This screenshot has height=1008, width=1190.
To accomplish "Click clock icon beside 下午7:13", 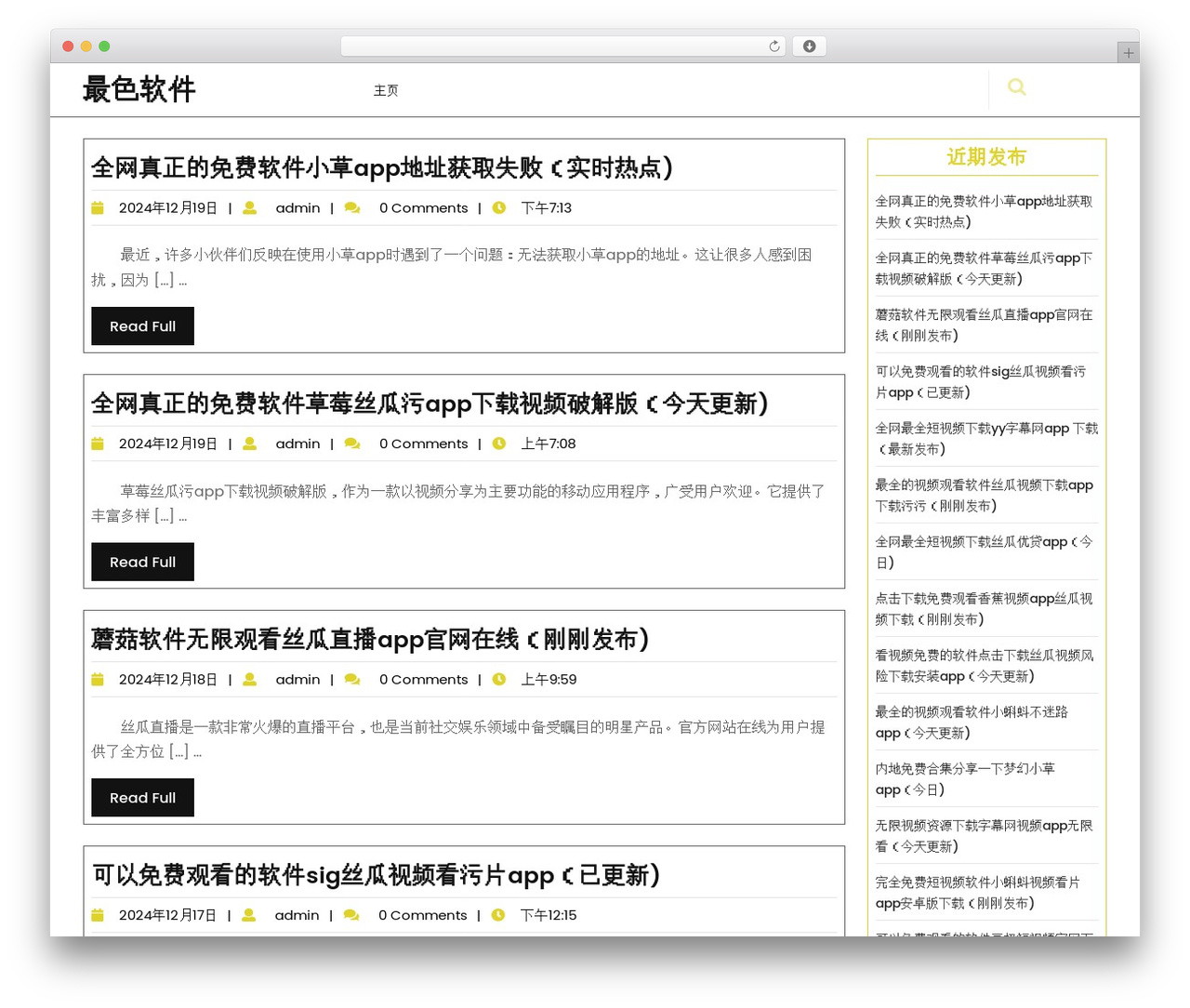I will [x=499, y=208].
